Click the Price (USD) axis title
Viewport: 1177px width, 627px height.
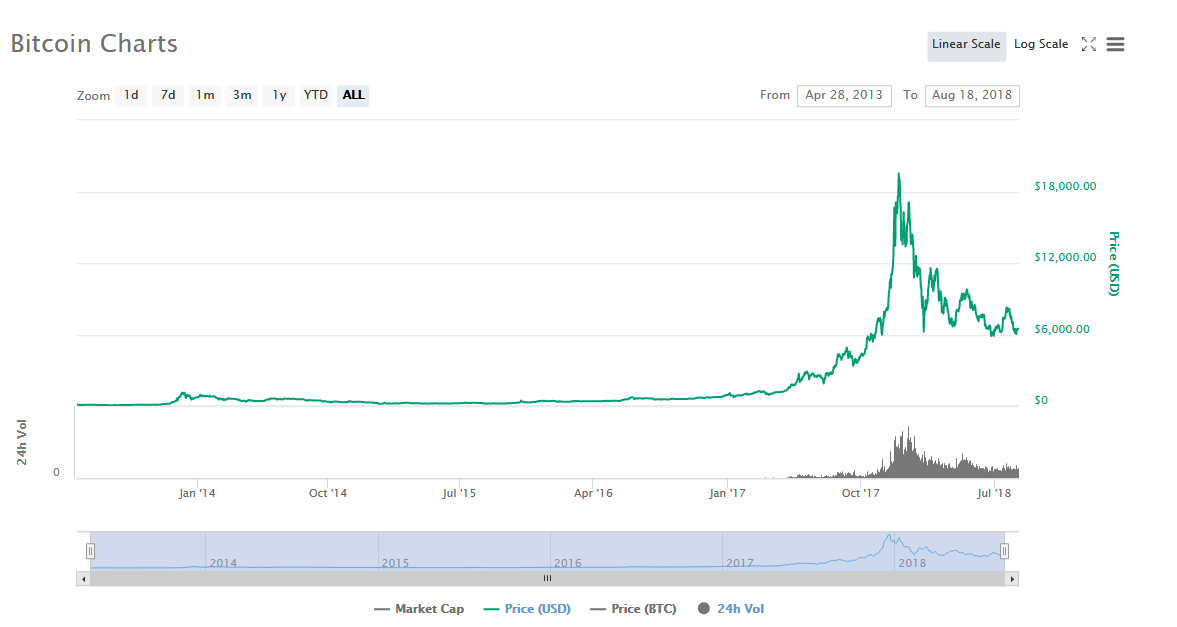click(x=1114, y=264)
